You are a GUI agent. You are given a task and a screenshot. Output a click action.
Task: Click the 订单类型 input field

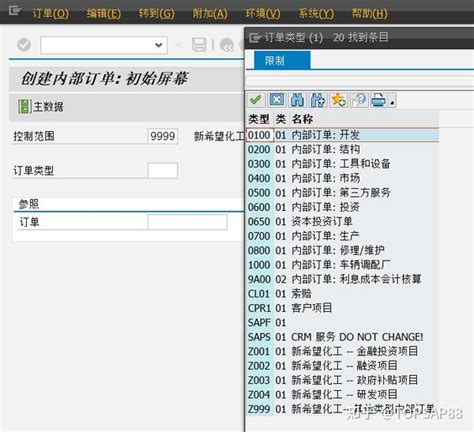pyautogui.click(x=162, y=171)
